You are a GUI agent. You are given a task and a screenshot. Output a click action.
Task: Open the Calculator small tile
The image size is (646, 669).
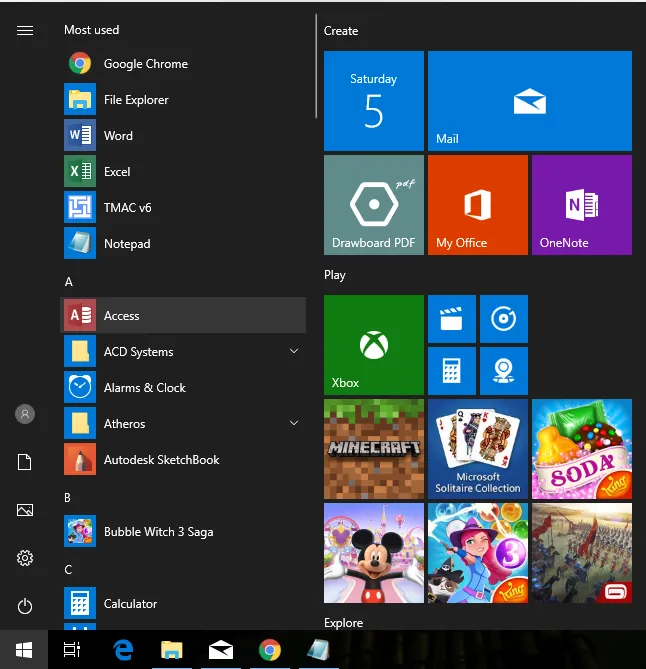pos(451,371)
